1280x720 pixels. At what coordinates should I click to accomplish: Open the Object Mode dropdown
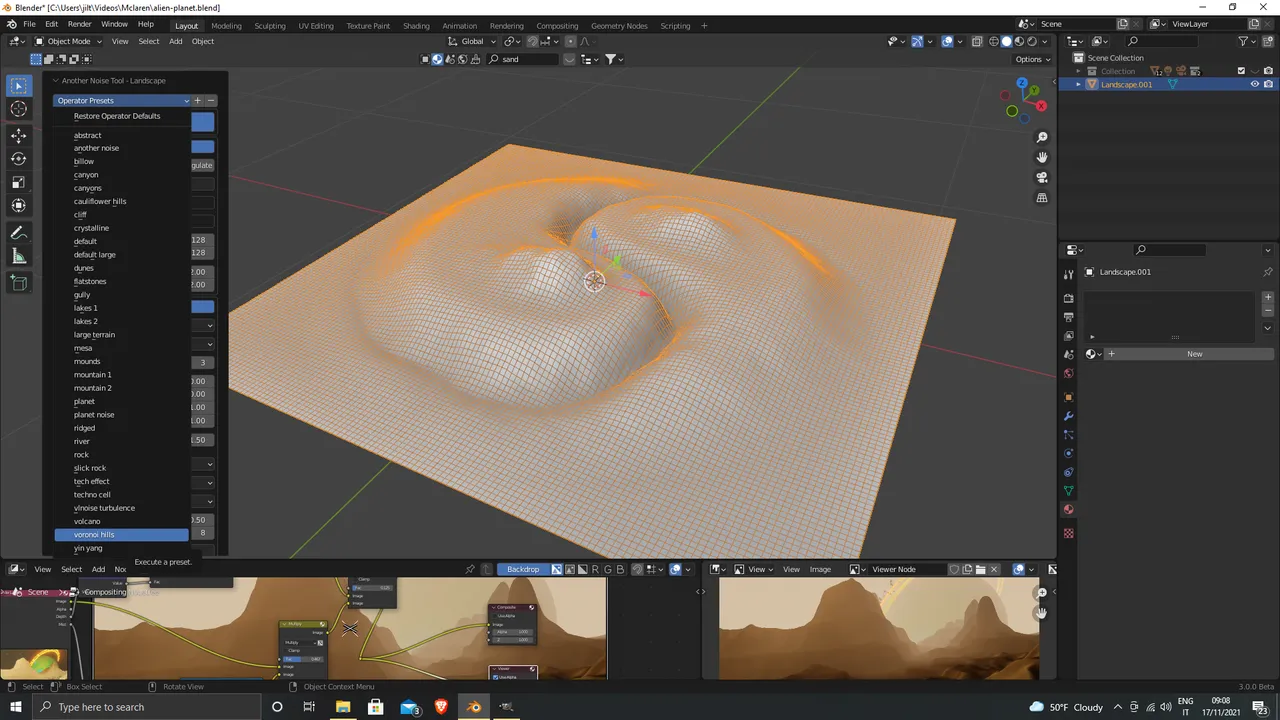[x=67, y=41]
